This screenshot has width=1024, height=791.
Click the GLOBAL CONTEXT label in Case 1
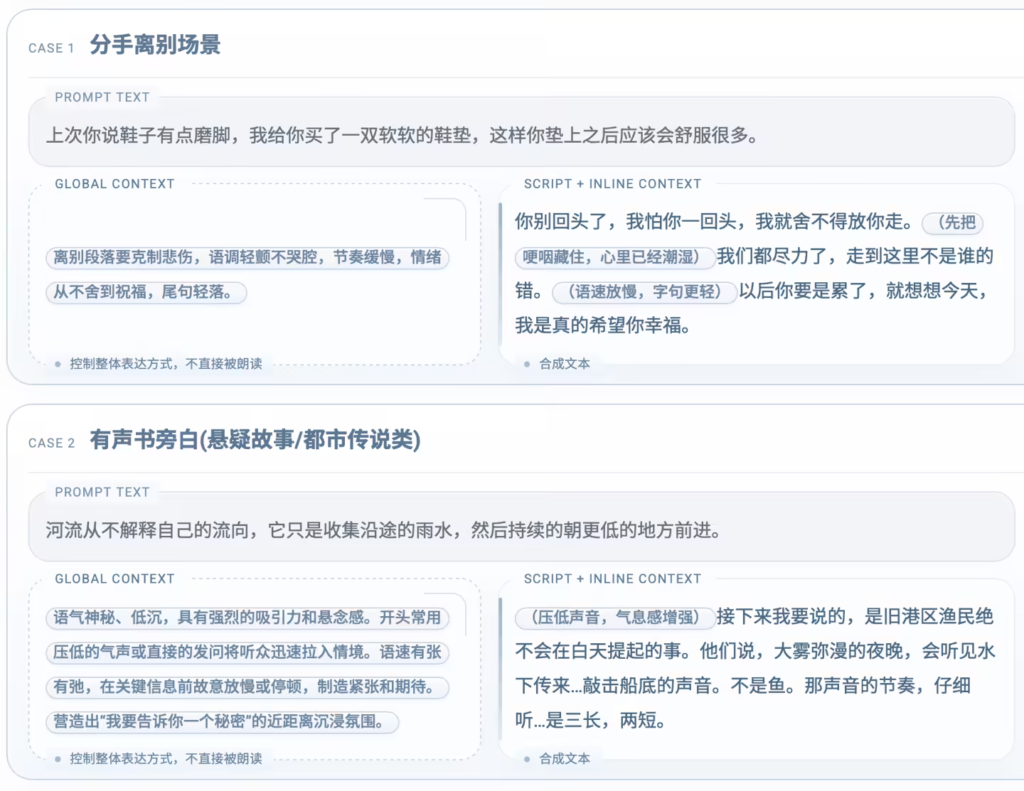(114, 184)
